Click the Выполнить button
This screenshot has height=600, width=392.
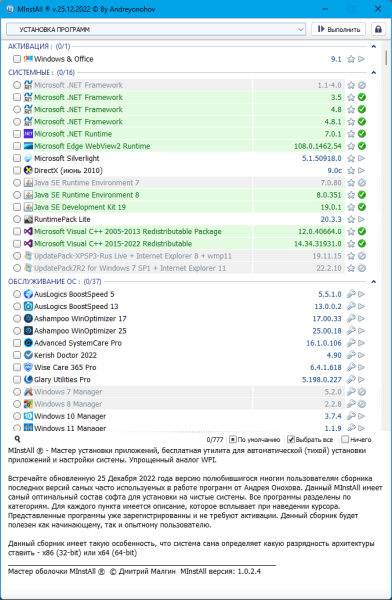(338, 29)
